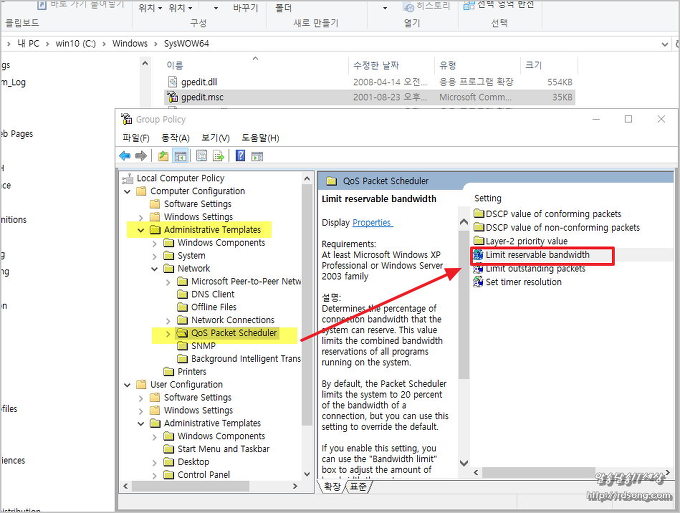
Task: Click the Forward arrow in Group Policy toolbar
Action: point(140,156)
